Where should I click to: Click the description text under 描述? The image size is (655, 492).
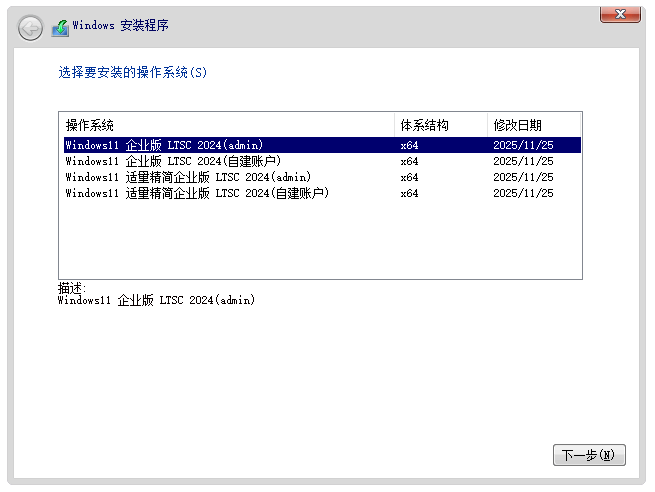pyautogui.click(x=156, y=299)
